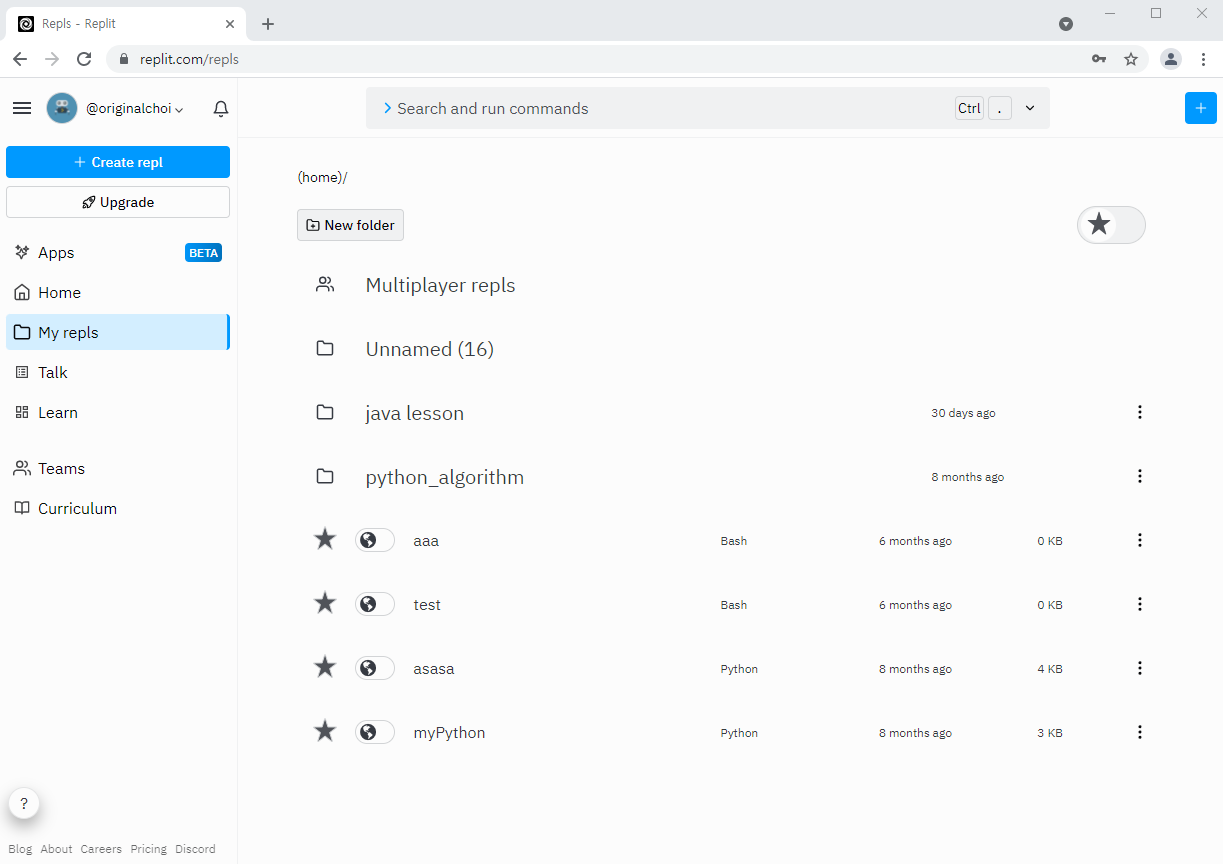Go to Home in the sidebar
Viewport: 1223px width, 864px height.
pyautogui.click(x=118, y=292)
